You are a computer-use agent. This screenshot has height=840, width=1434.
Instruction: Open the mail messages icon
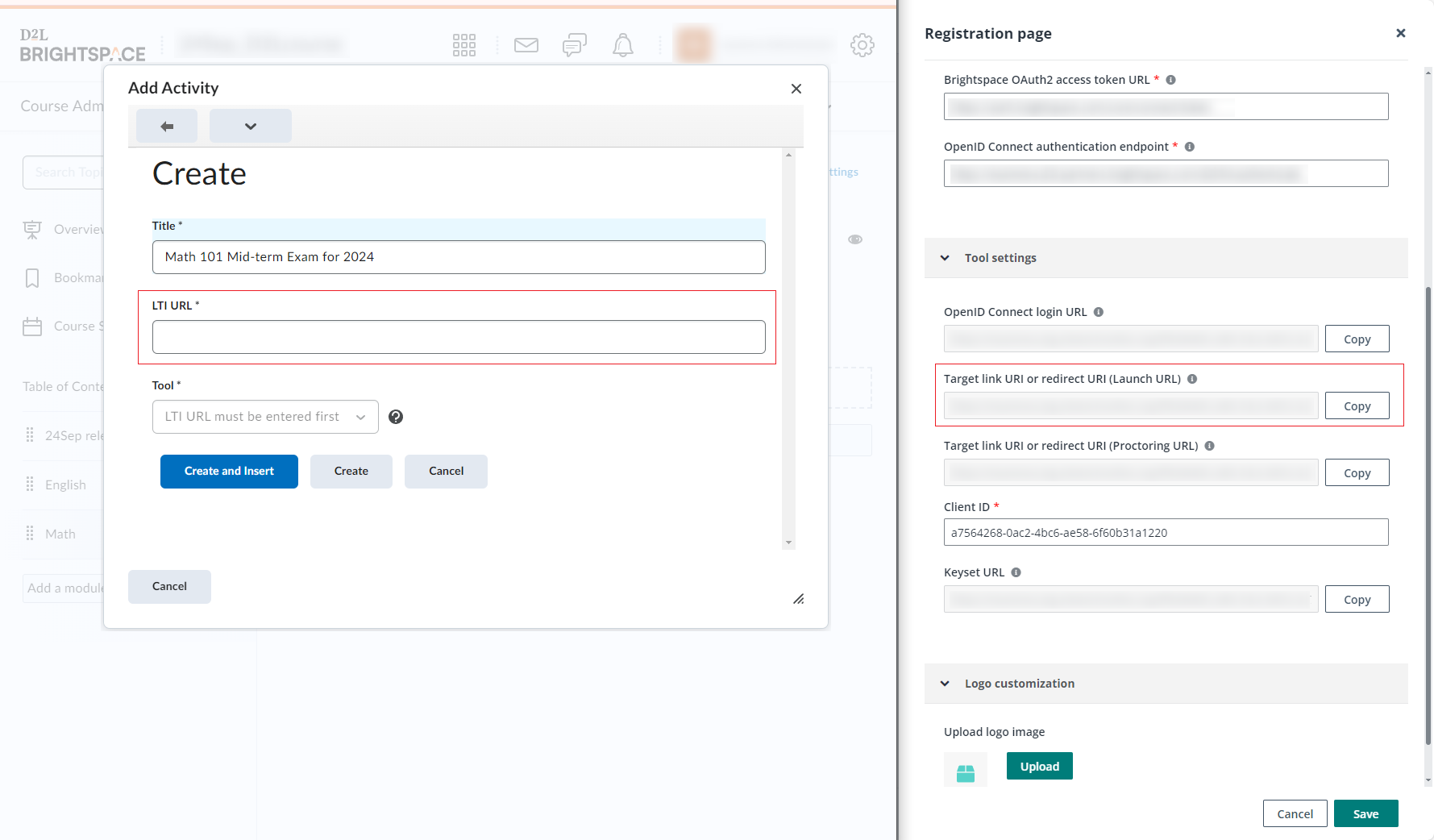click(526, 45)
